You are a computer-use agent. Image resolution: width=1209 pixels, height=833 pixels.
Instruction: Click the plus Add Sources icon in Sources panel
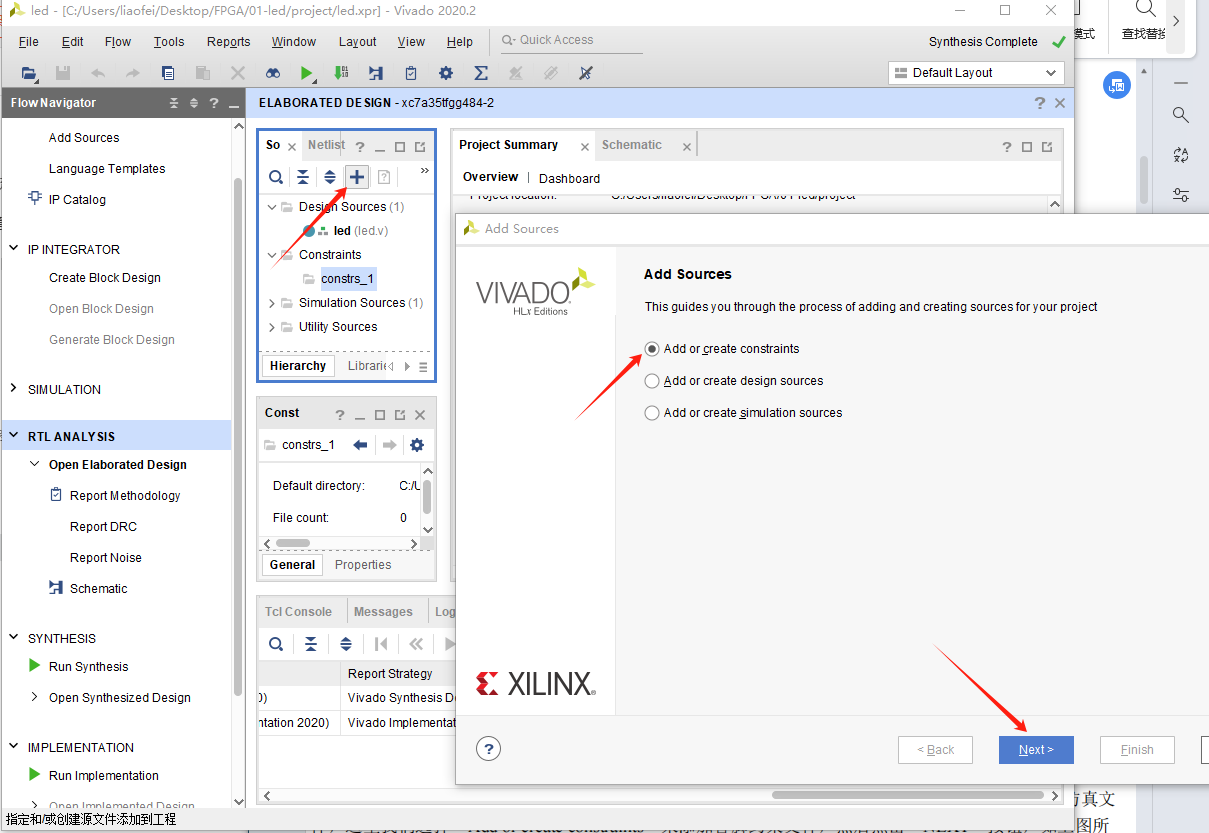(x=357, y=177)
